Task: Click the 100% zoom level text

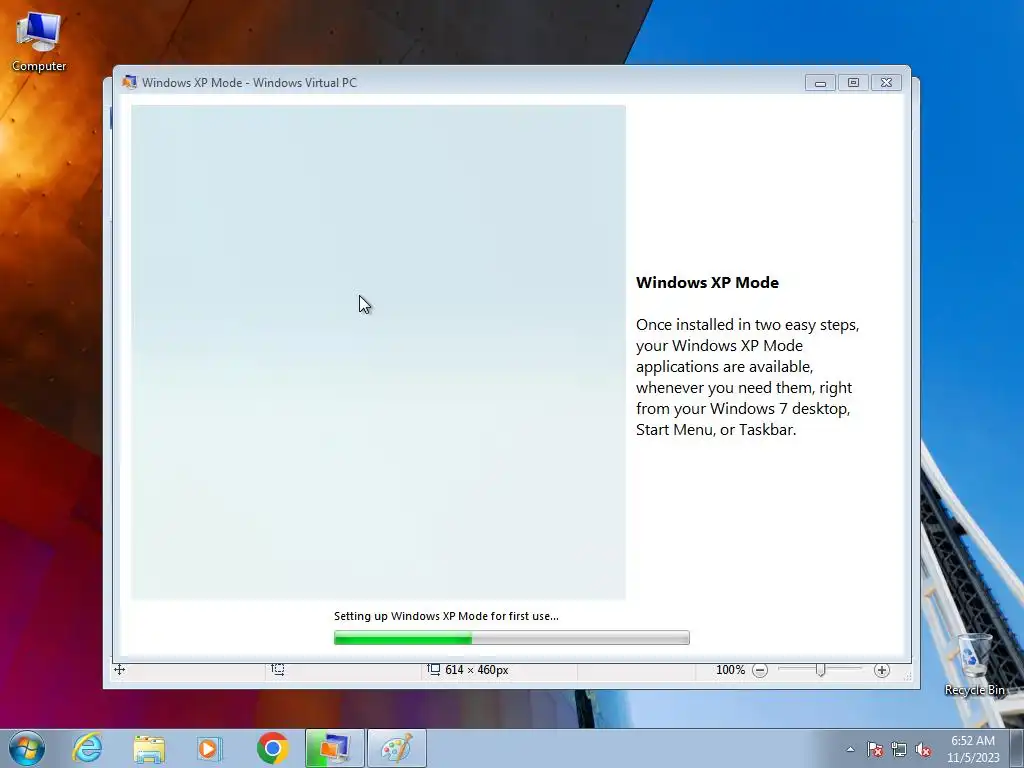Action: 730,670
